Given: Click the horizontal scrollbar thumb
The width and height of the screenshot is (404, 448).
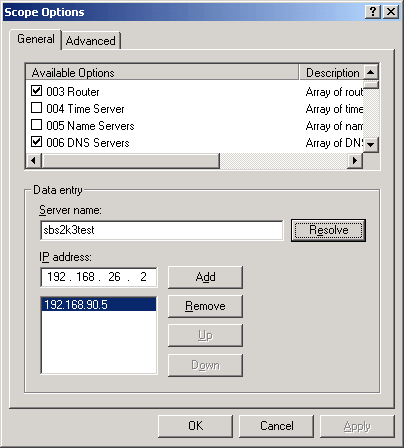Looking at the screenshot, I should click(130, 161).
